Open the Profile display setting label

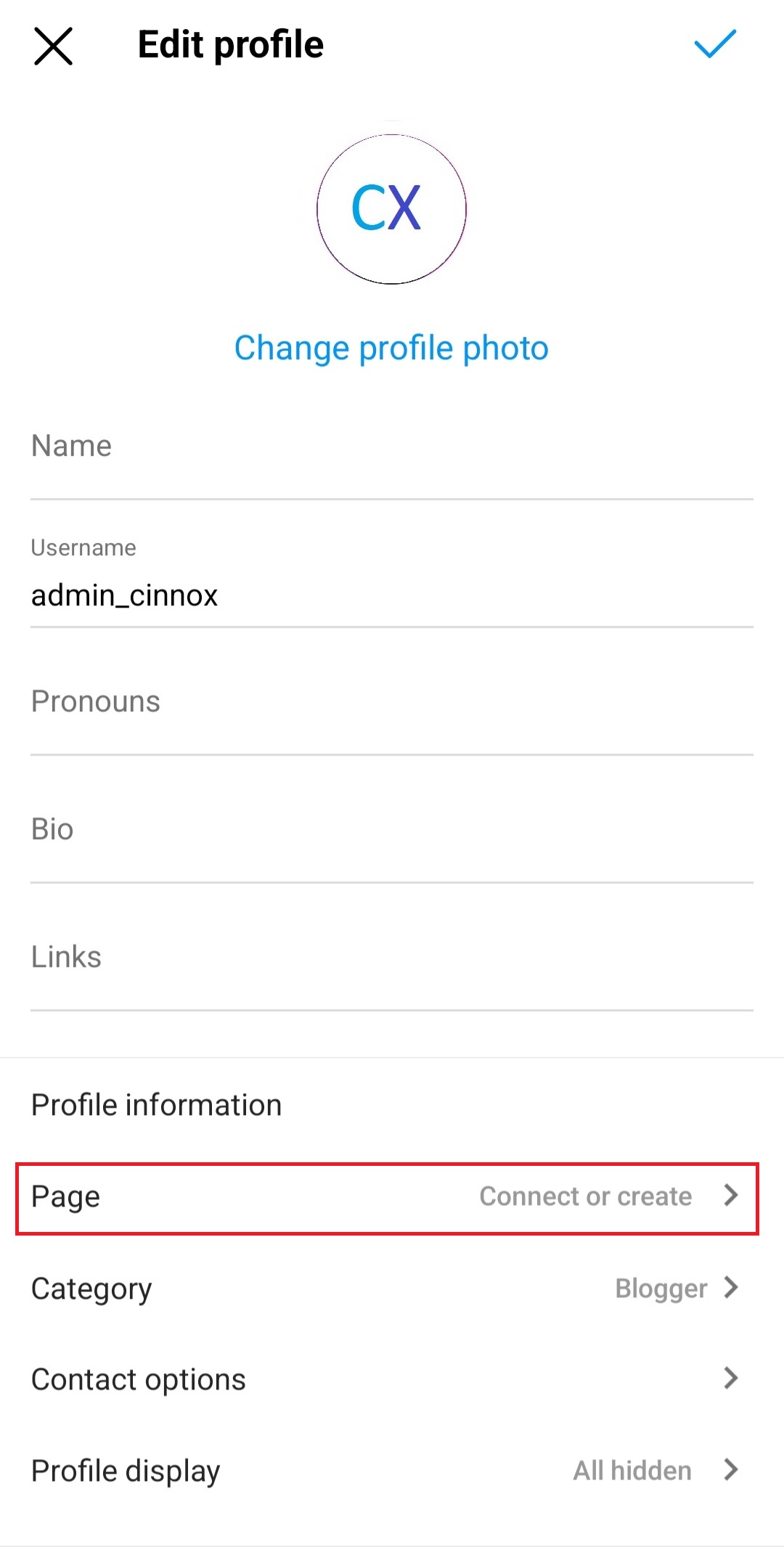[126, 1471]
